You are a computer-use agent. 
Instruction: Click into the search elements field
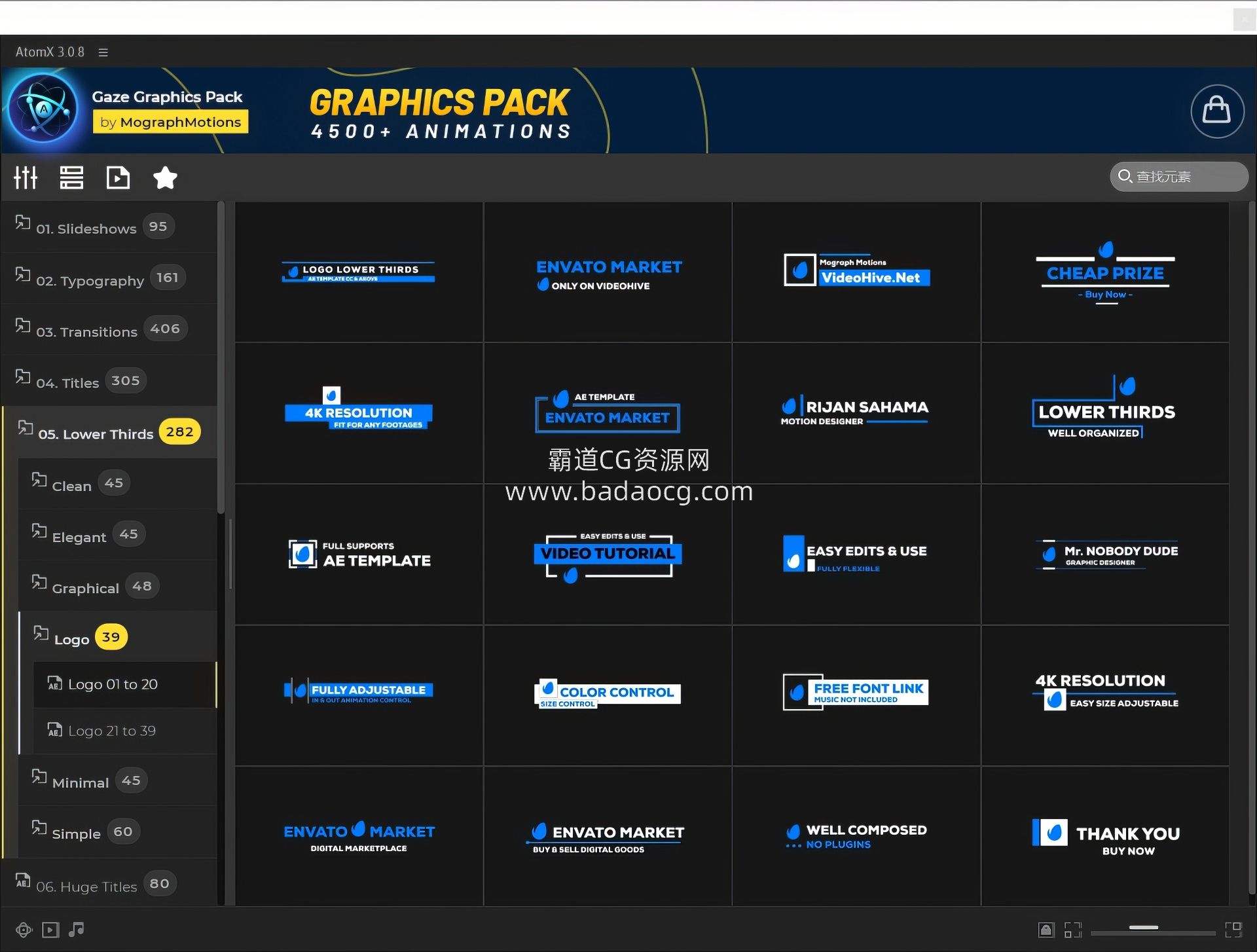1179,177
